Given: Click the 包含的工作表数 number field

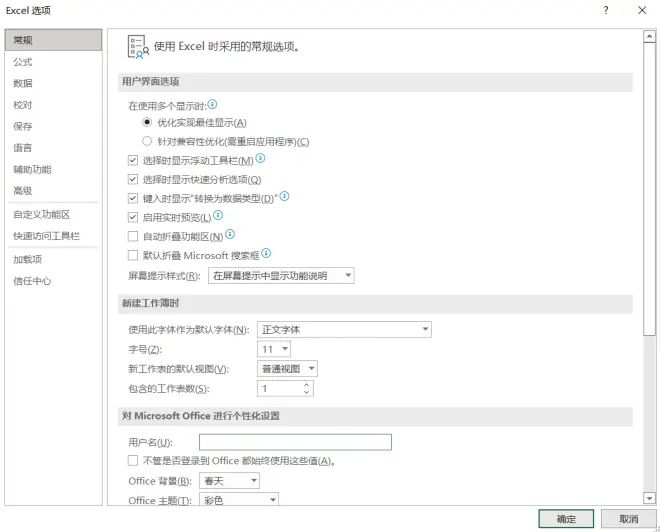Looking at the screenshot, I should [285, 388].
